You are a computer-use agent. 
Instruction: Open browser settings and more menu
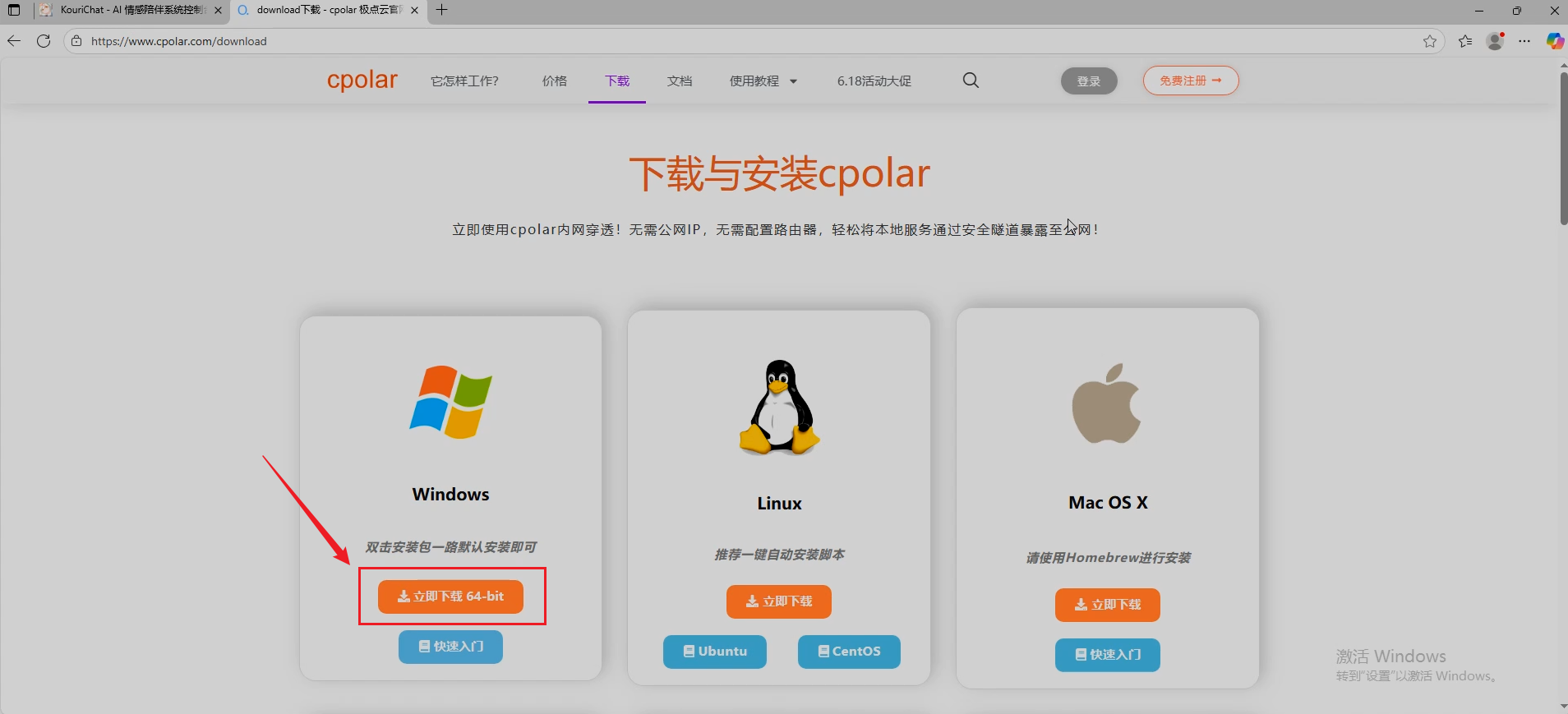click(1524, 41)
